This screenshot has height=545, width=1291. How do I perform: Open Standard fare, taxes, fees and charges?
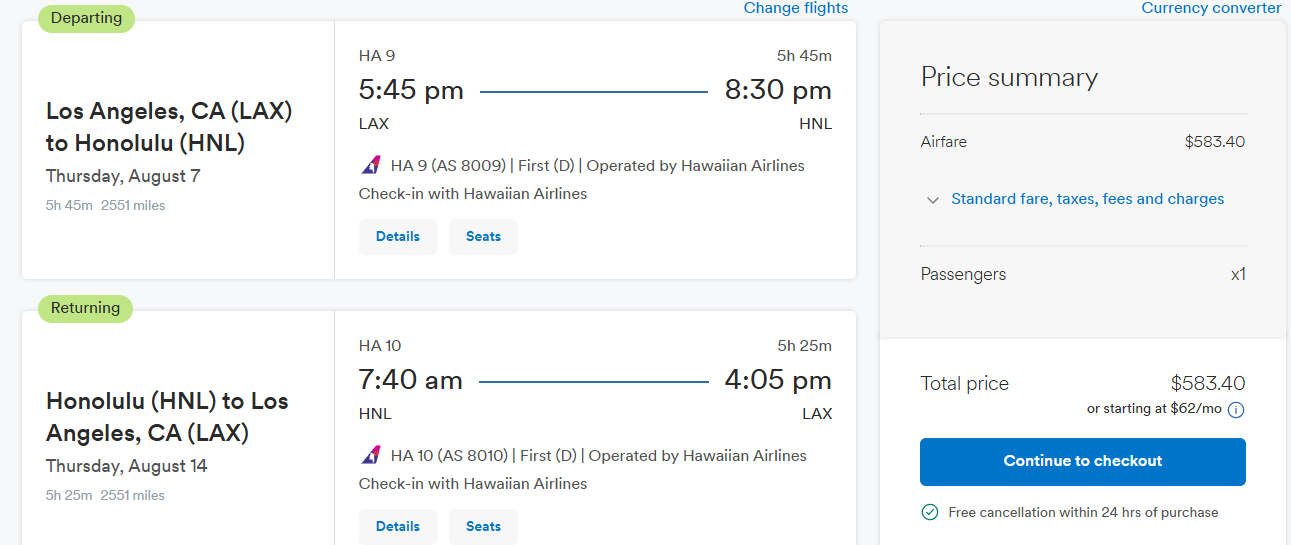point(1087,199)
